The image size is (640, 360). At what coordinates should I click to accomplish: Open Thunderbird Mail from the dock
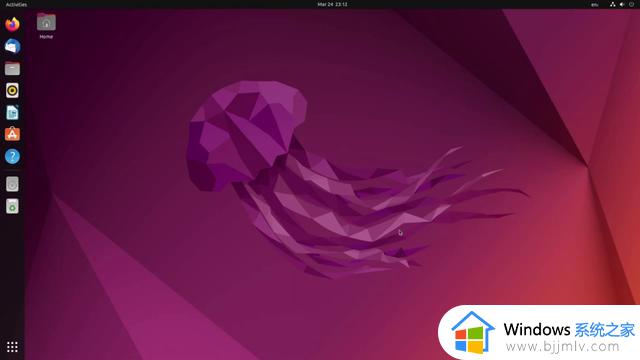[x=12, y=46]
